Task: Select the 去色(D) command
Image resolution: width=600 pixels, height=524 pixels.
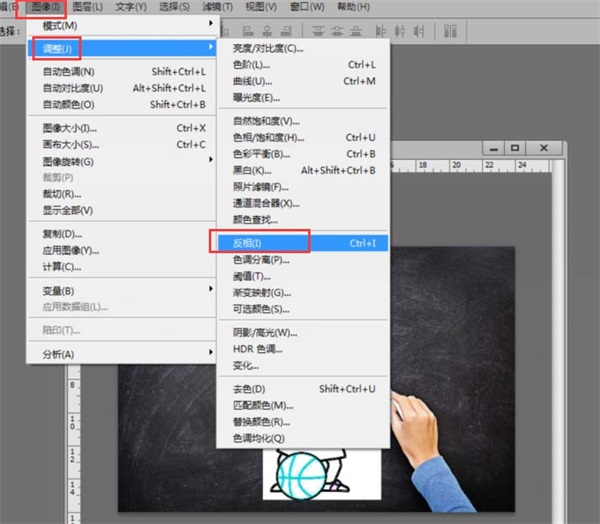Action: pyautogui.click(x=303, y=389)
